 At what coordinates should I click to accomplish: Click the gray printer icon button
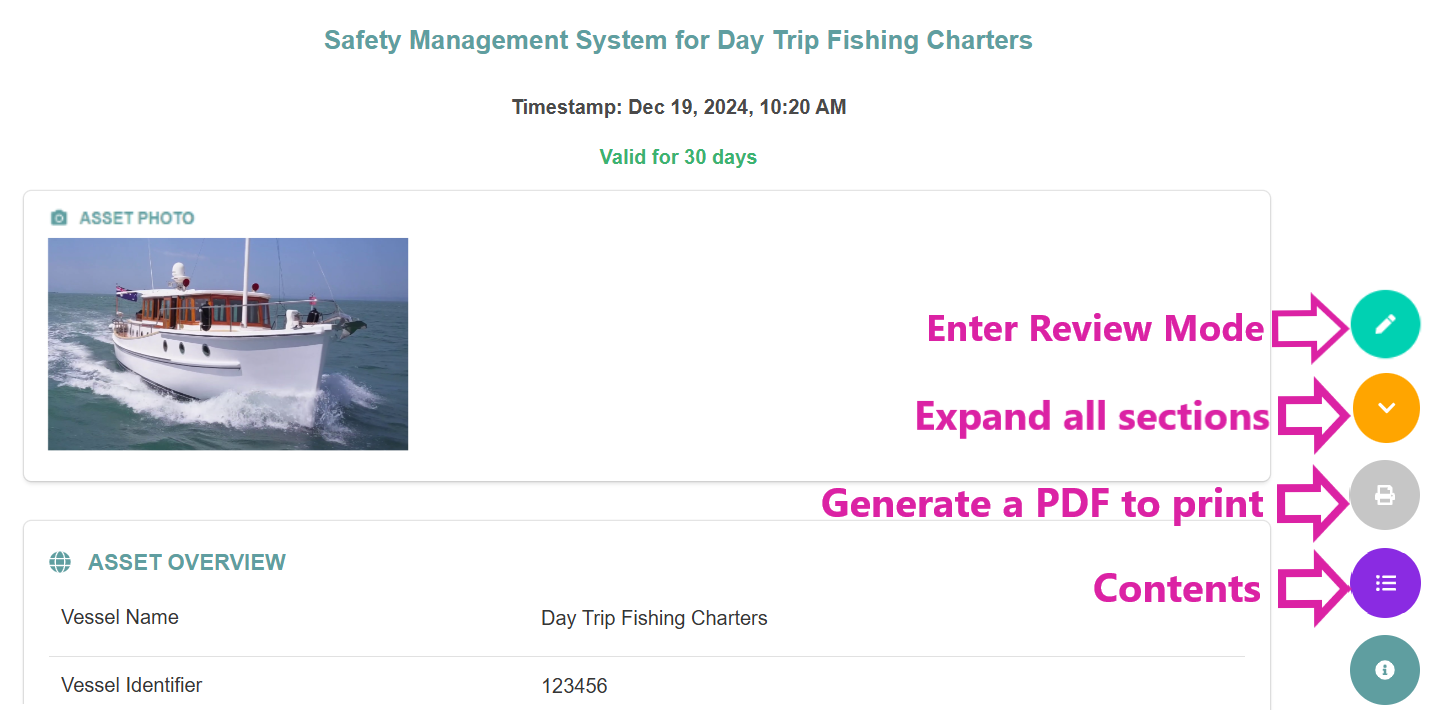(1385, 495)
